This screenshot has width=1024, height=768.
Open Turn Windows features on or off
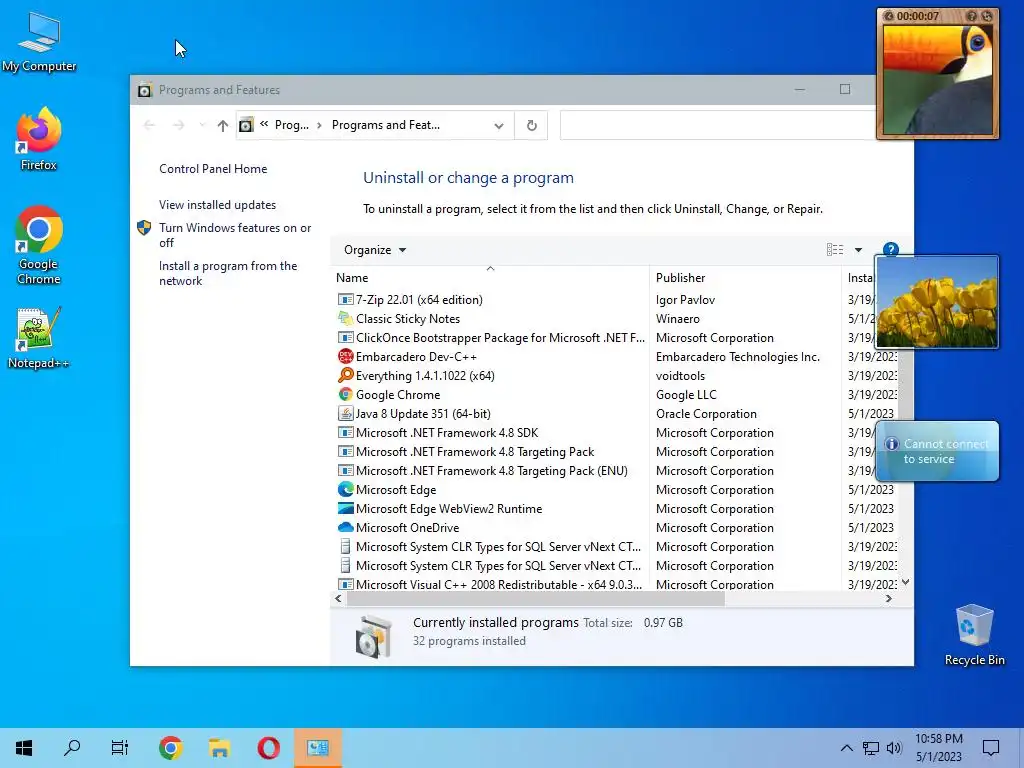point(235,235)
